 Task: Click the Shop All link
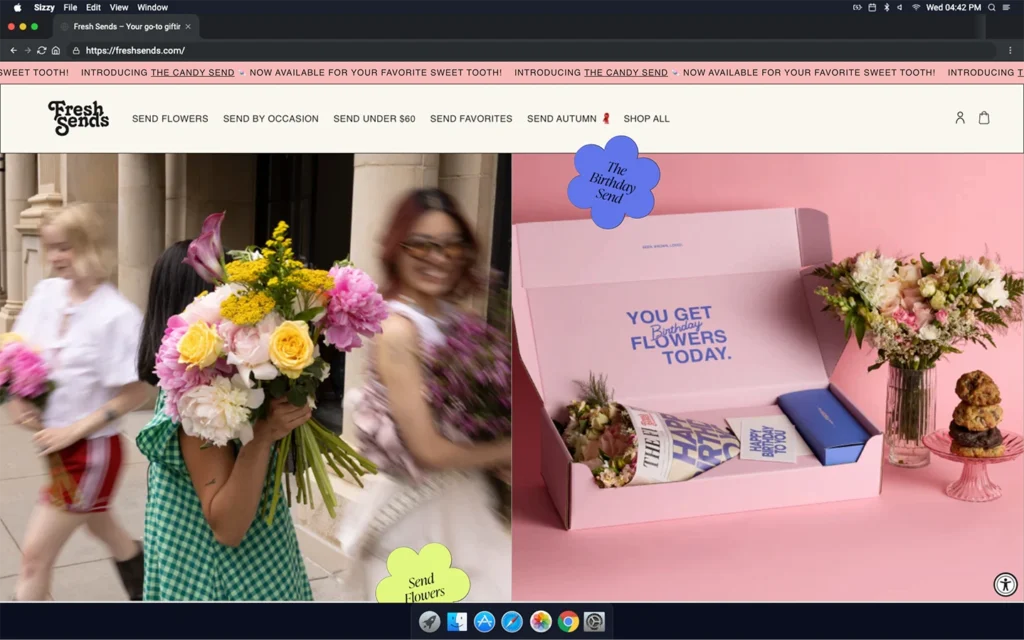(x=646, y=119)
